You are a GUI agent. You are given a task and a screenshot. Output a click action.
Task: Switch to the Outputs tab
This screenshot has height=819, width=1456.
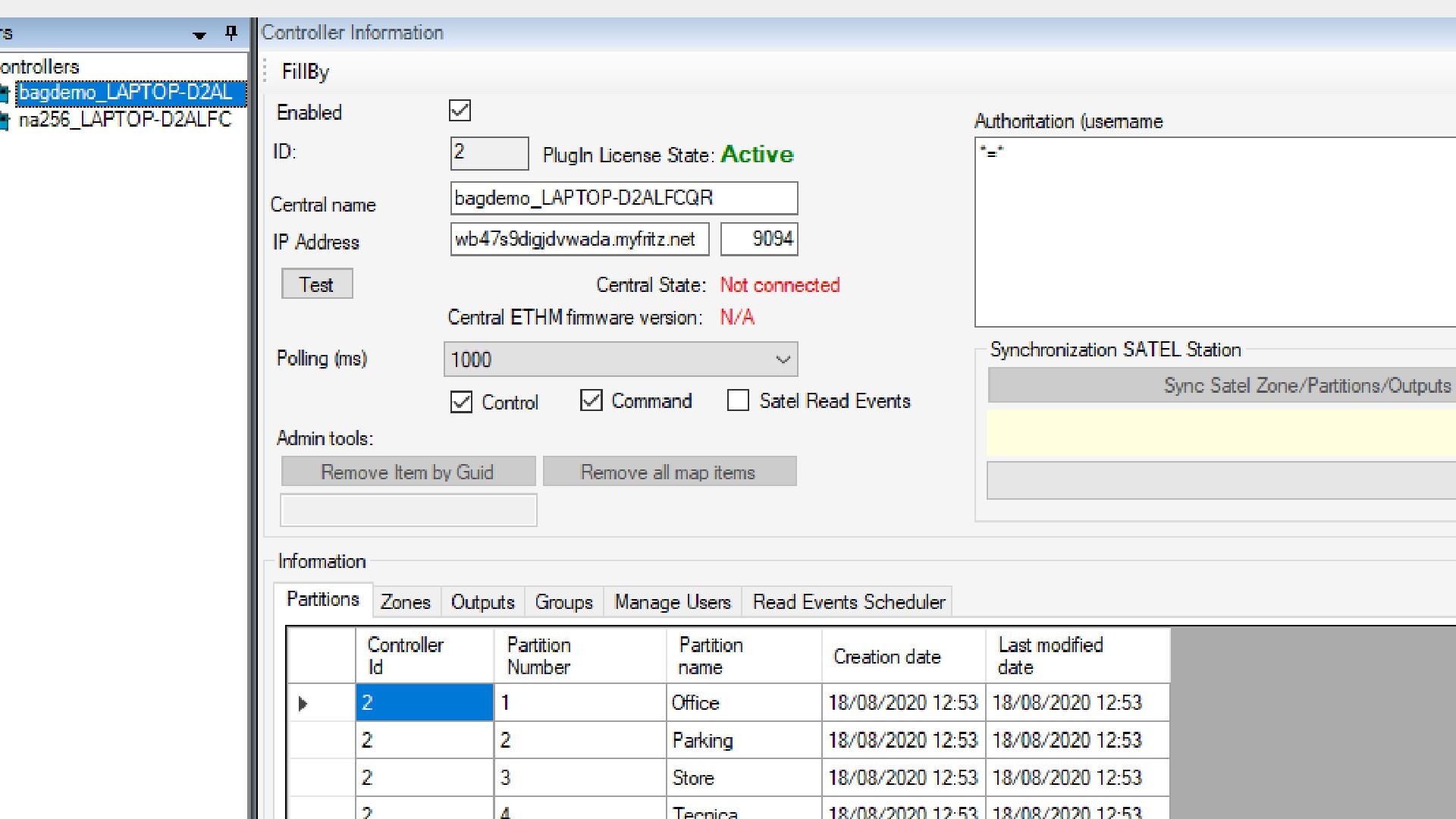(x=483, y=602)
